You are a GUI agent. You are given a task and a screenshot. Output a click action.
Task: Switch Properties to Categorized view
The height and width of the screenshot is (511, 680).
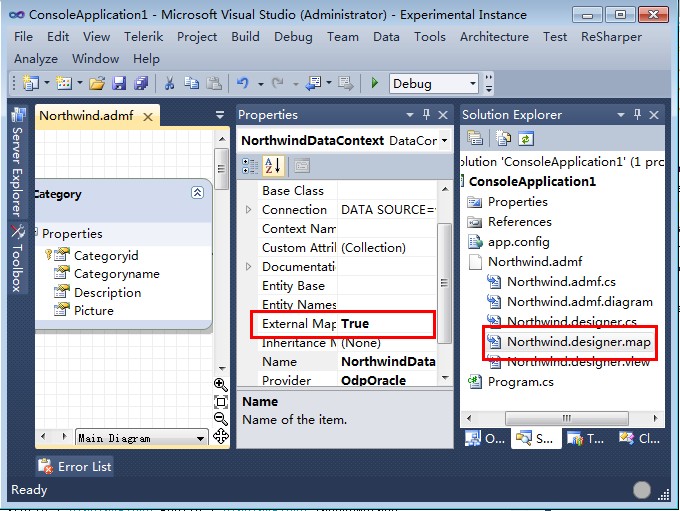pyautogui.click(x=250, y=166)
